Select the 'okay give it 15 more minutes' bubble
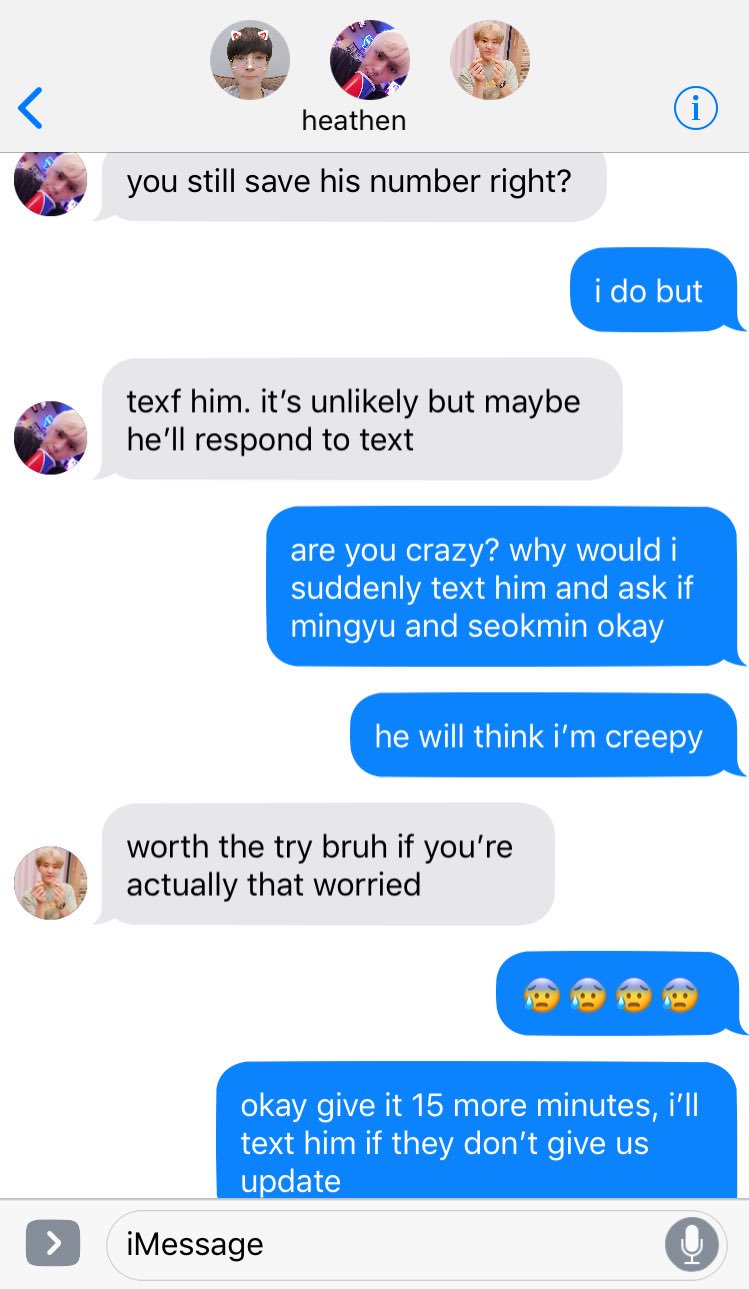Viewport: 749px width, 1289px height. coord(478,1130)
